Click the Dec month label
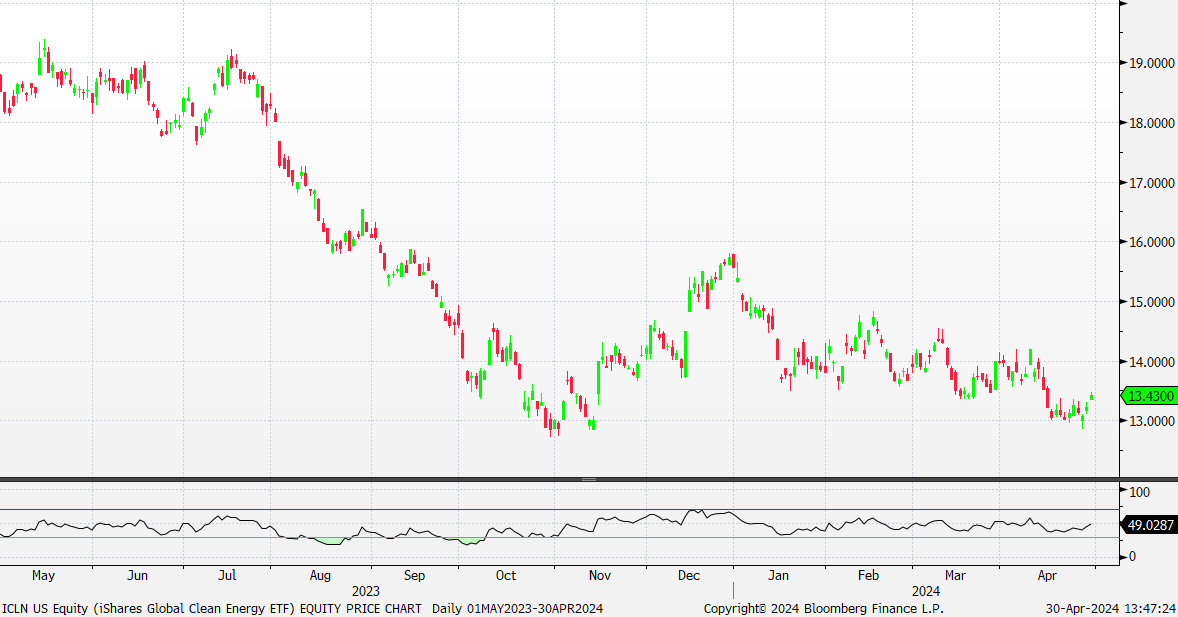1178x617 pixels. point(689,576)
